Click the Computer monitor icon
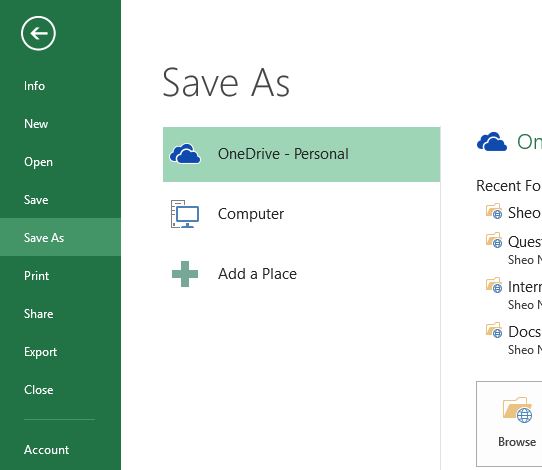 (185, 214)
